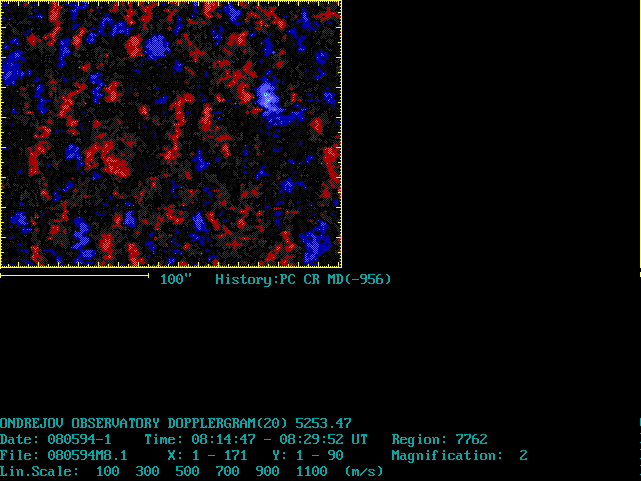The height and width of the screenshot is (481, 641).
Task: Click the yellow 100 arcsec scale bar
Action: click(74, 276)
